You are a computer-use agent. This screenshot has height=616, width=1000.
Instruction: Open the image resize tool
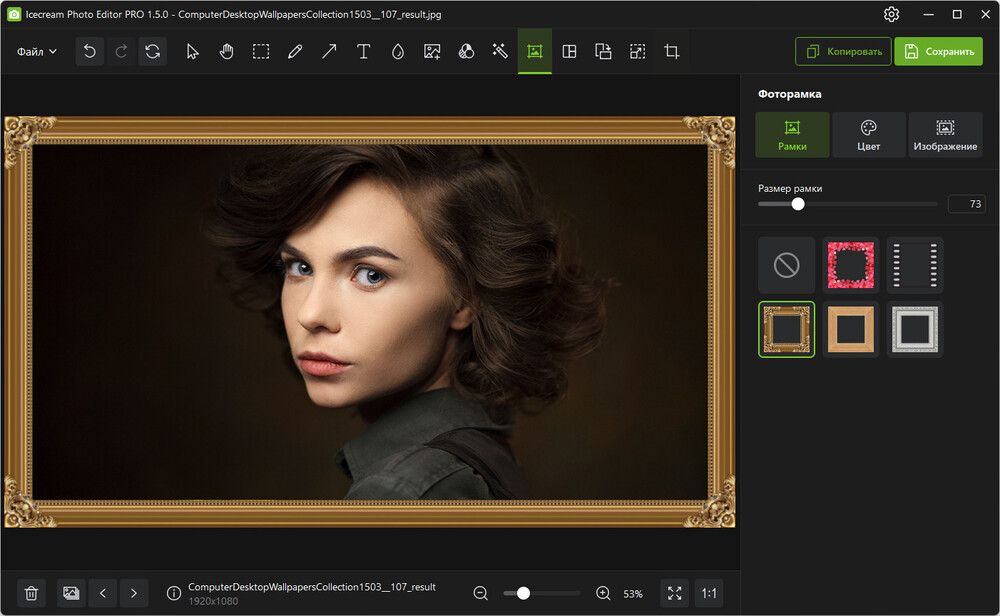637,51
